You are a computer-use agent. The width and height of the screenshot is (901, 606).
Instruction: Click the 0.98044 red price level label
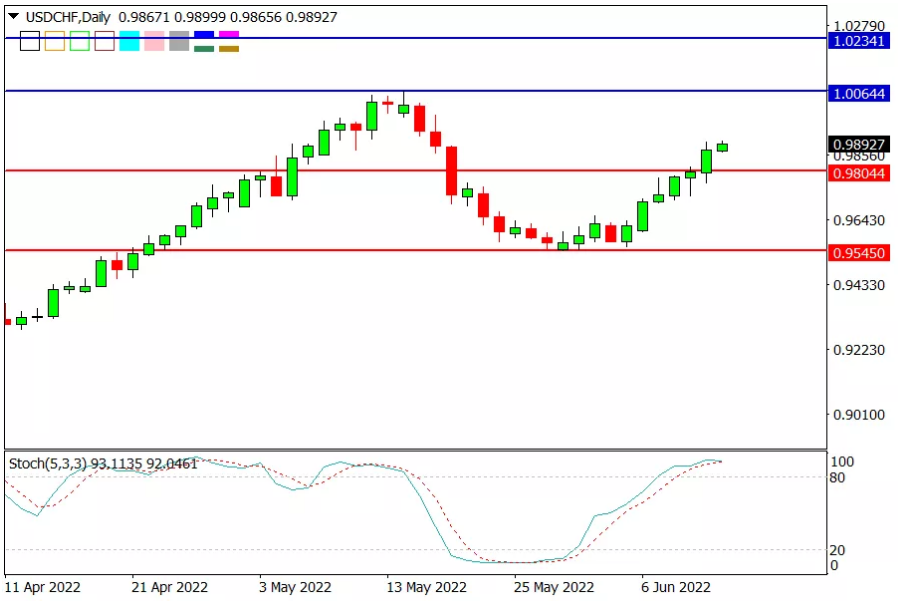[x=859, y=173]
